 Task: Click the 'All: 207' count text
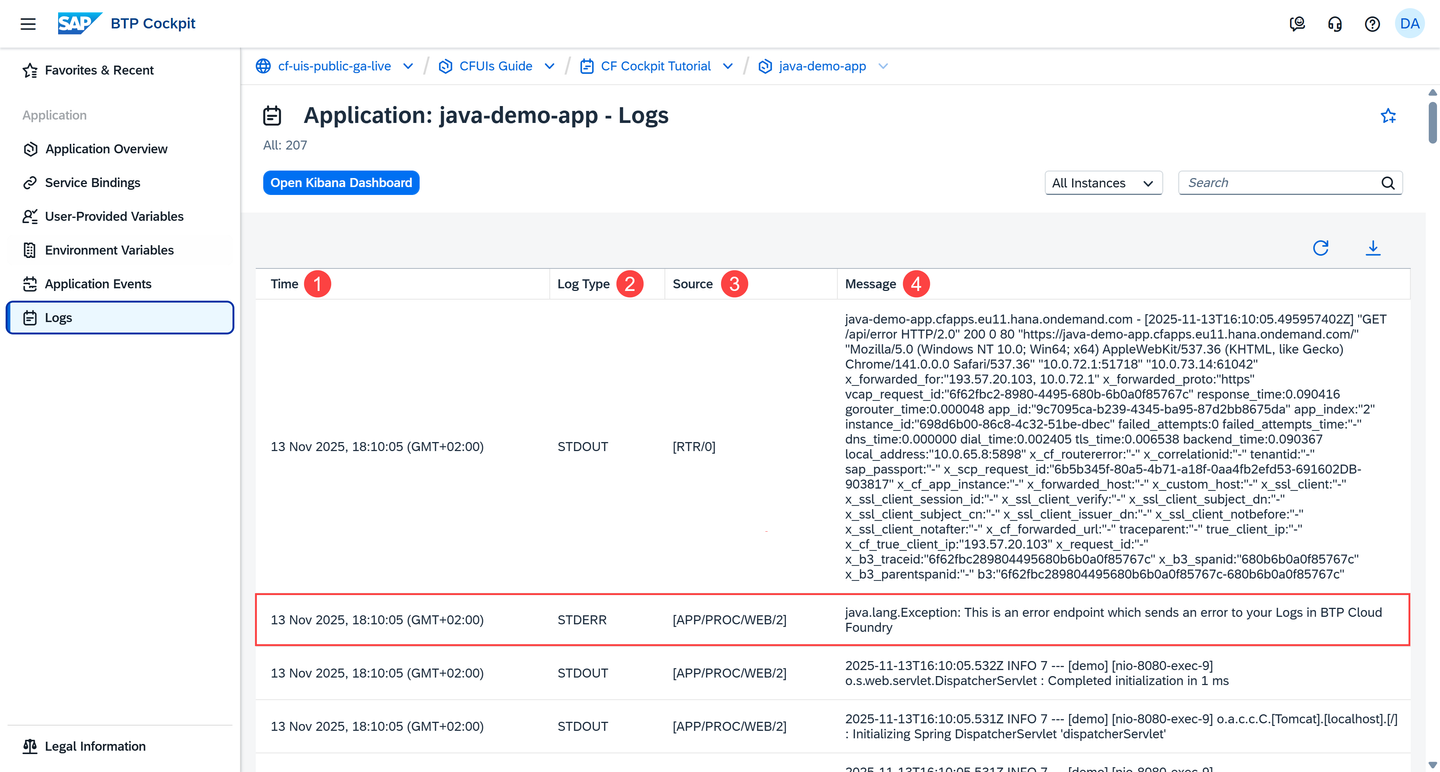point(285,145)
